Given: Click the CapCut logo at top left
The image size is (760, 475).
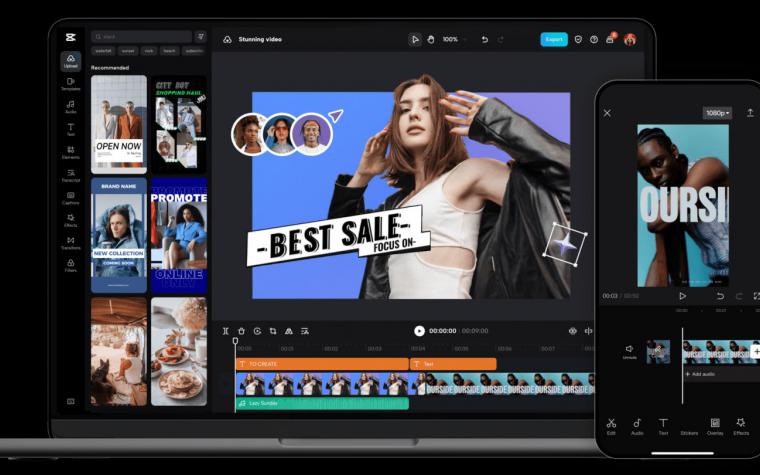Looking at the screenshot, I should [71, 37].
